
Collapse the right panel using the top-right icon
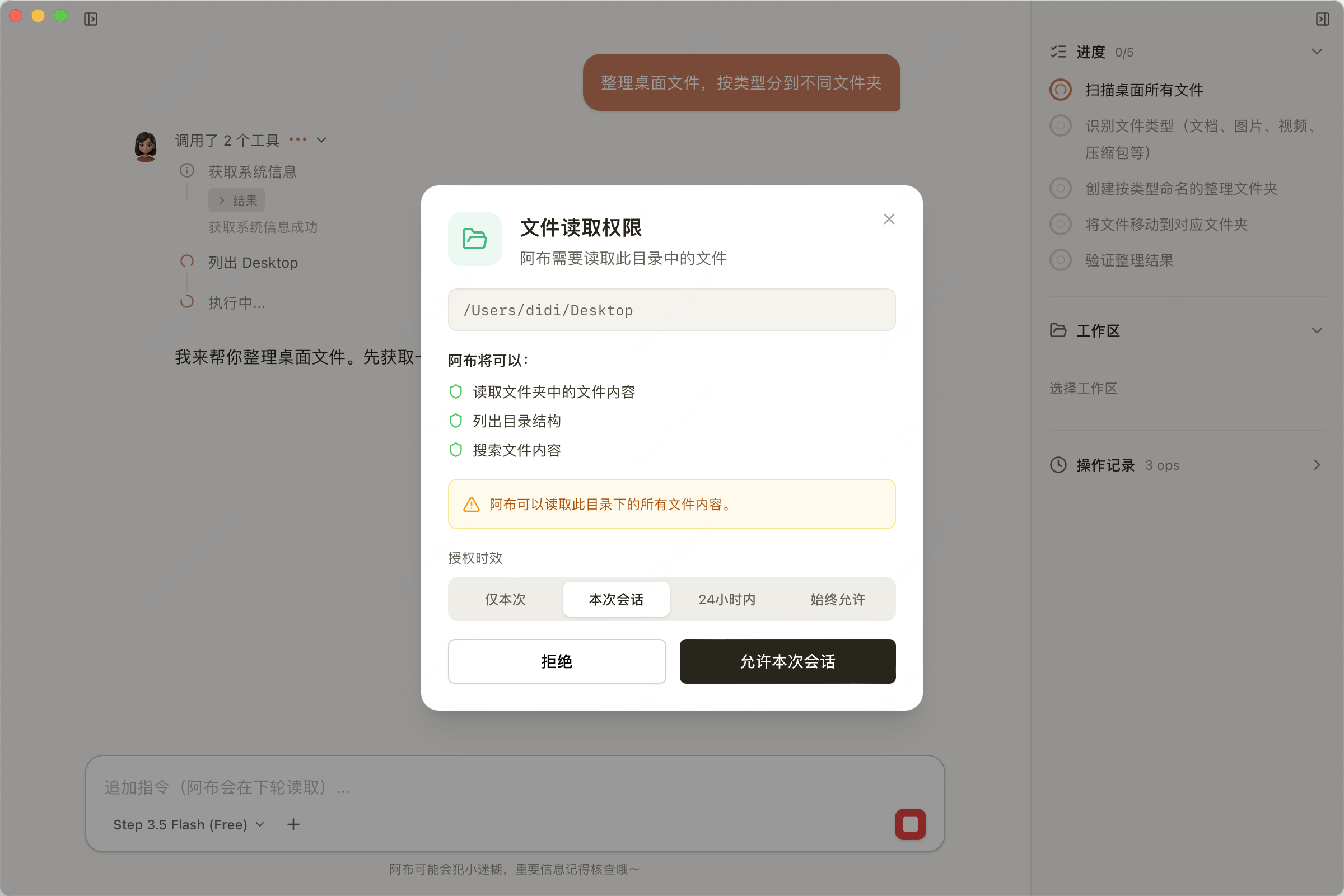coord(1323,19)
